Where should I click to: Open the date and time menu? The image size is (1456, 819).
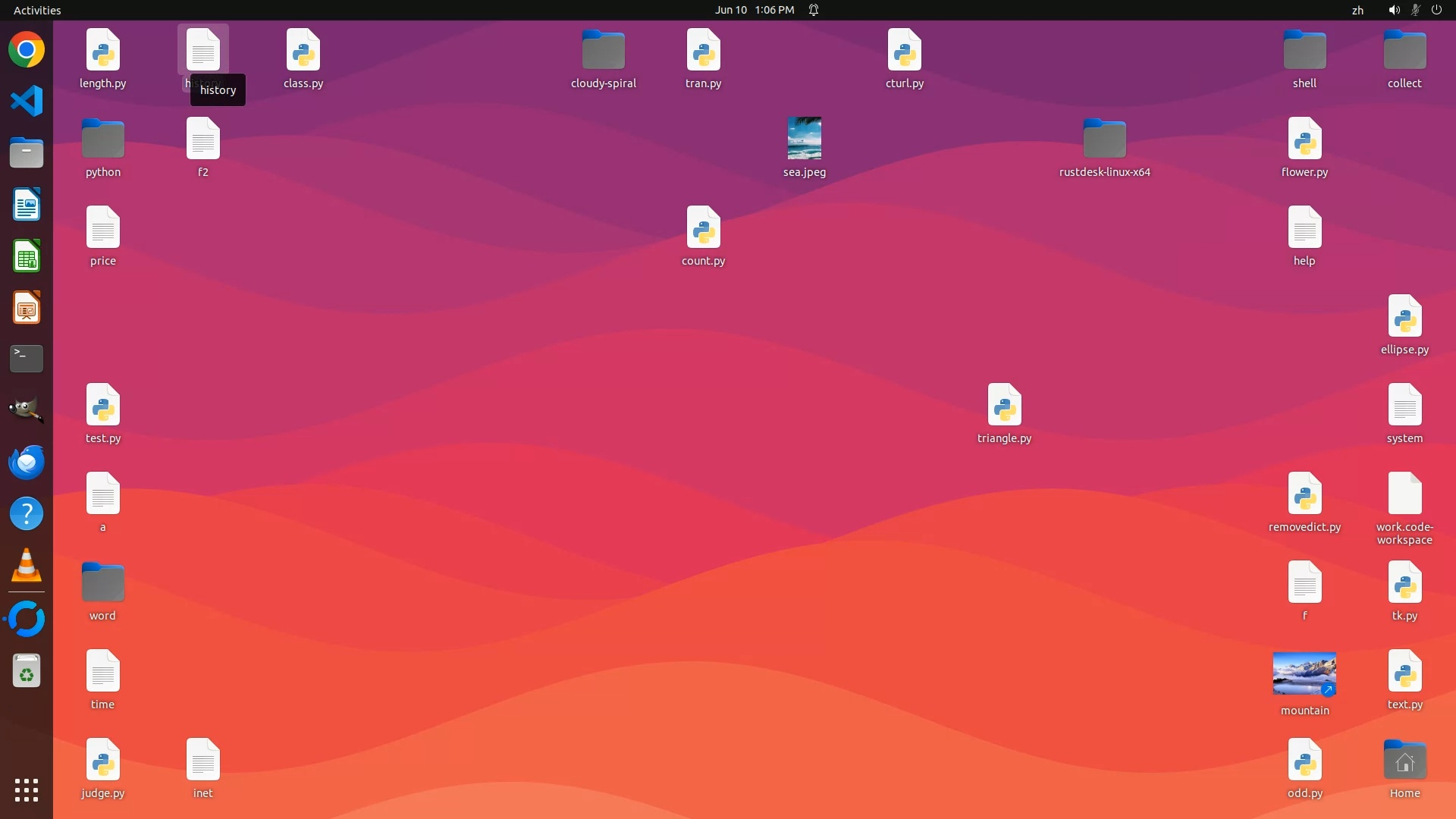coord(754,10)
